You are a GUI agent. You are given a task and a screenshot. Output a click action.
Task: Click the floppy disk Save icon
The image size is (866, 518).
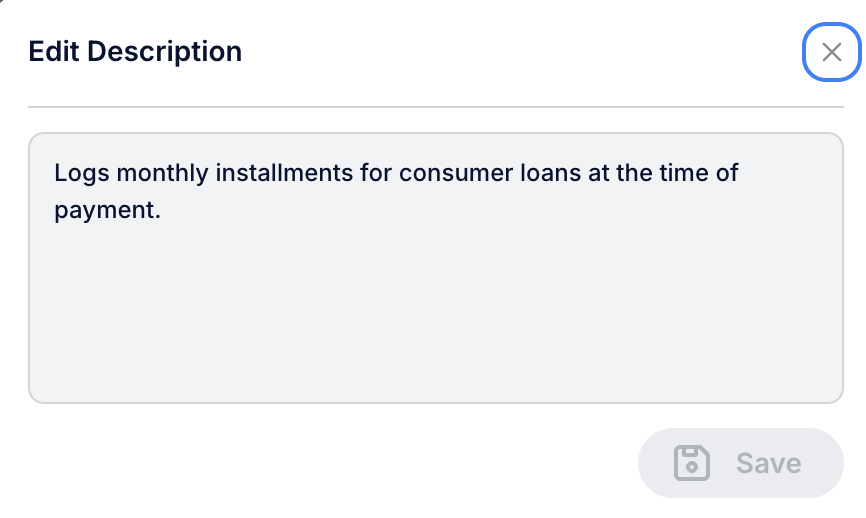(x=691, y=463)
